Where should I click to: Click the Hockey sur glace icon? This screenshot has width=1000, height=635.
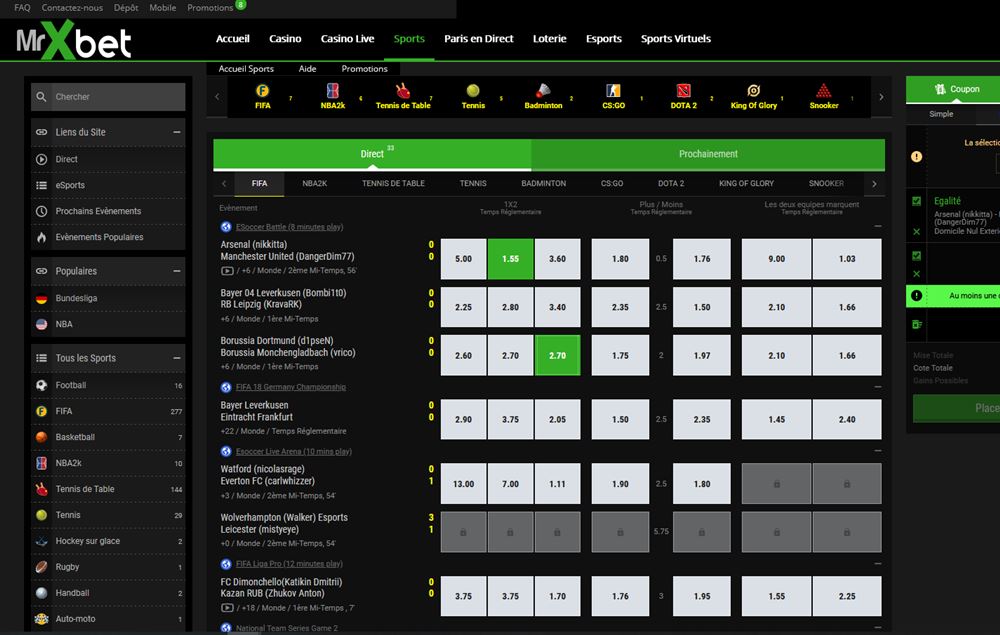pos(41,541)
